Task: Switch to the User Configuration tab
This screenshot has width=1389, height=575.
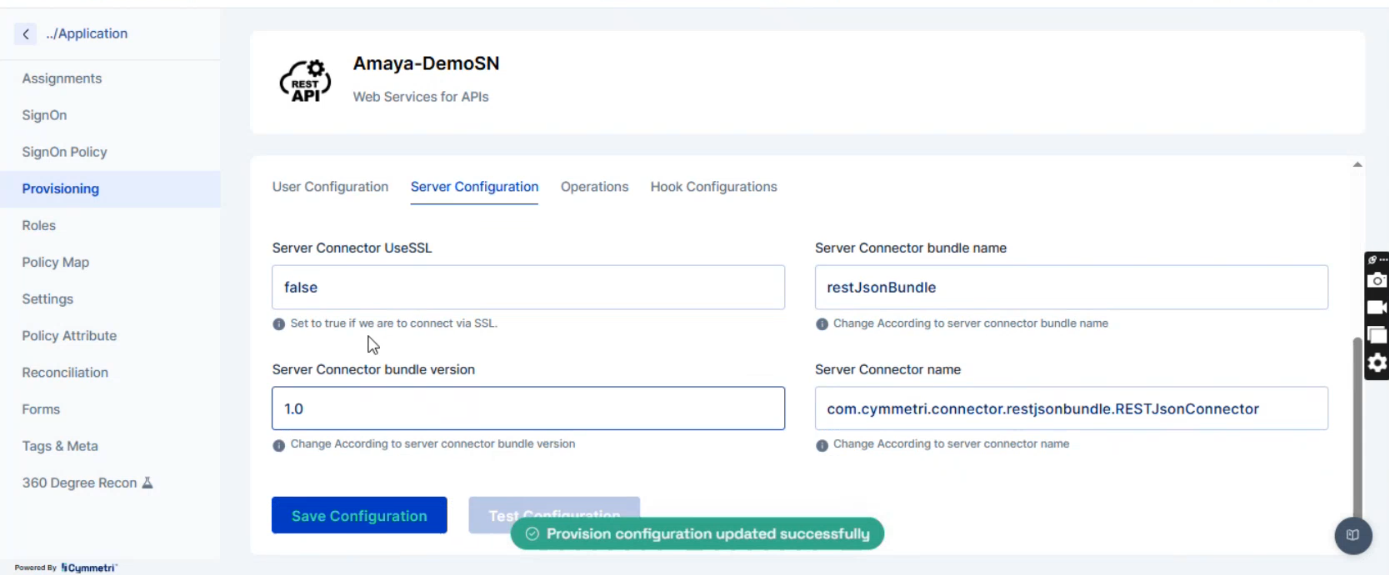Action: (330, 187)
